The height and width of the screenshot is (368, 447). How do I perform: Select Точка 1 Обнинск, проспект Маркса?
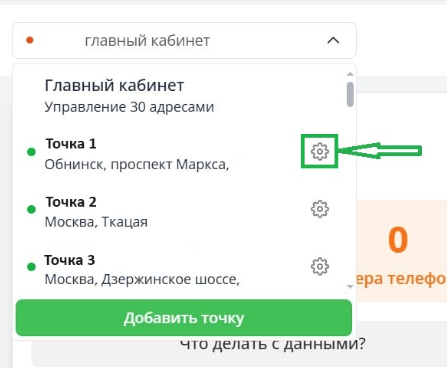point(180,154)
